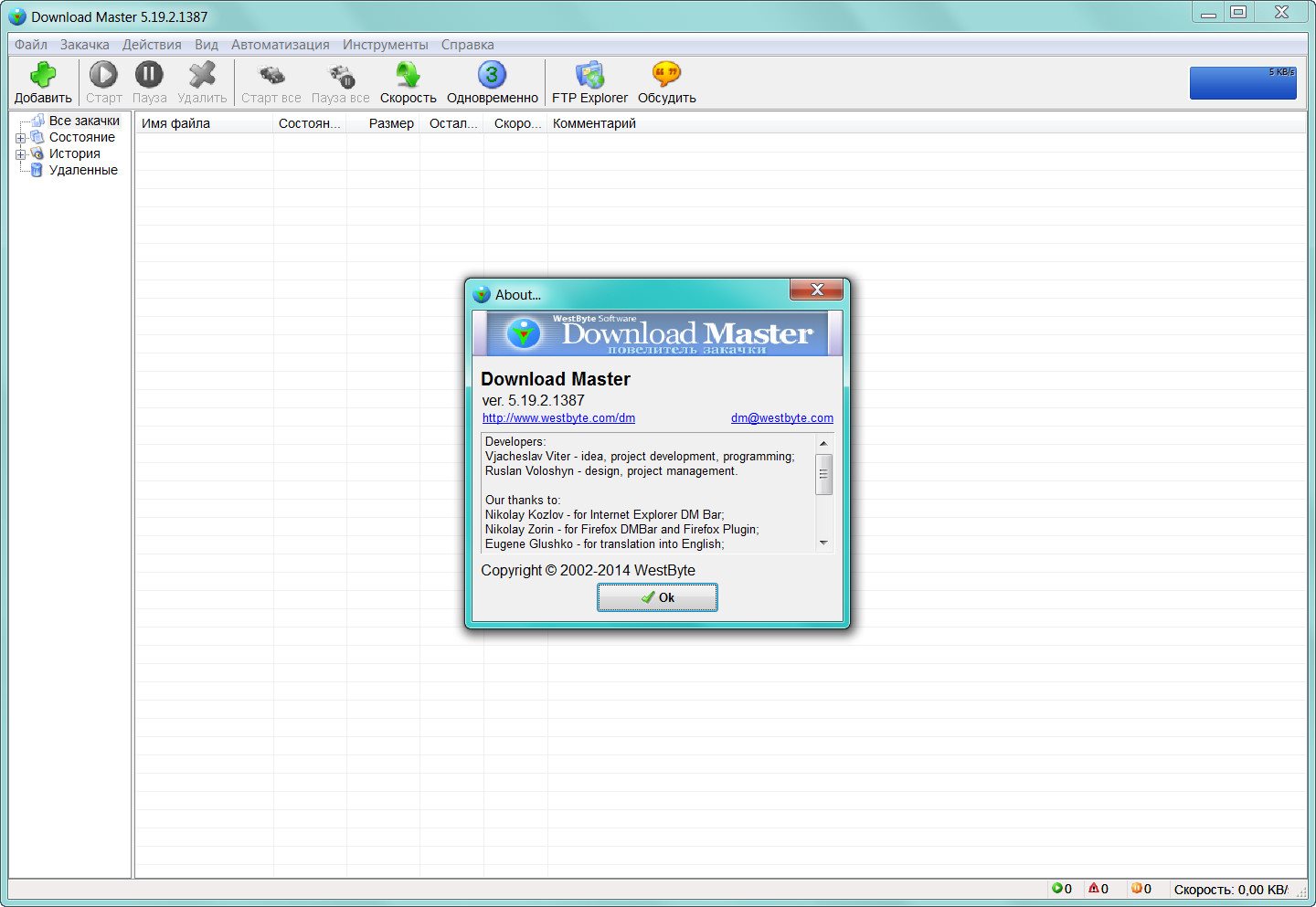Screen dimensions: 1316x907
Task: Sort by Имя файла column header
Action: click(204, 123)
